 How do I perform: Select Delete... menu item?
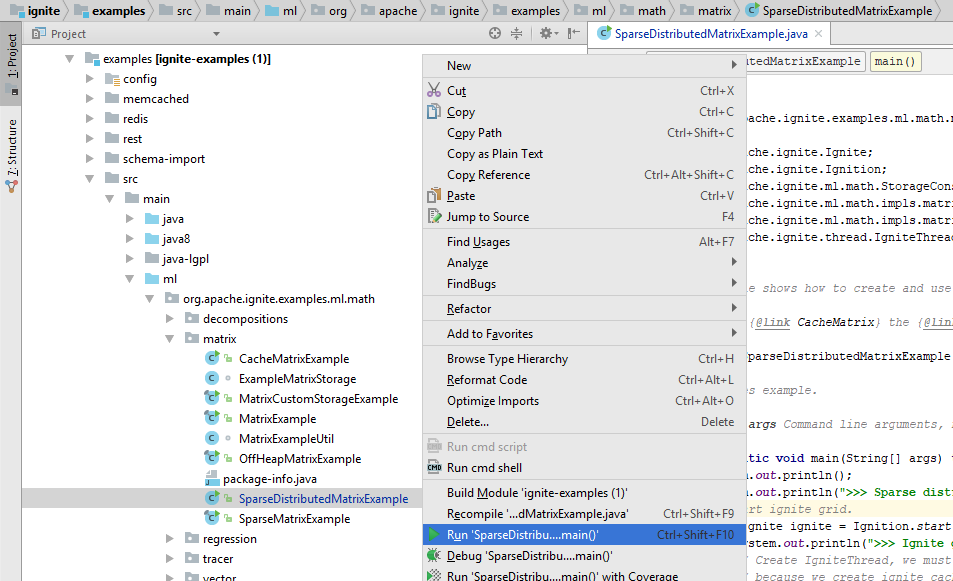[584, 421]
